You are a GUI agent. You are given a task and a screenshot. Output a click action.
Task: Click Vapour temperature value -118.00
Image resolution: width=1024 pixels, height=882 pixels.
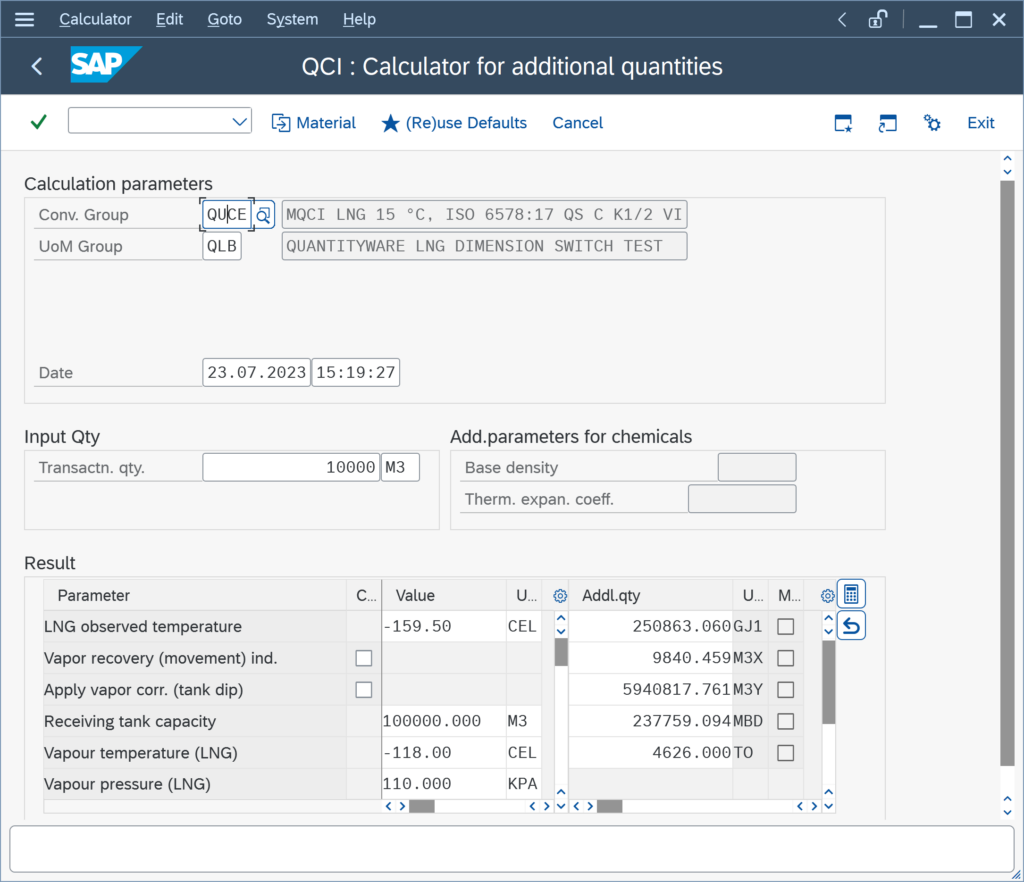point(443,753)
